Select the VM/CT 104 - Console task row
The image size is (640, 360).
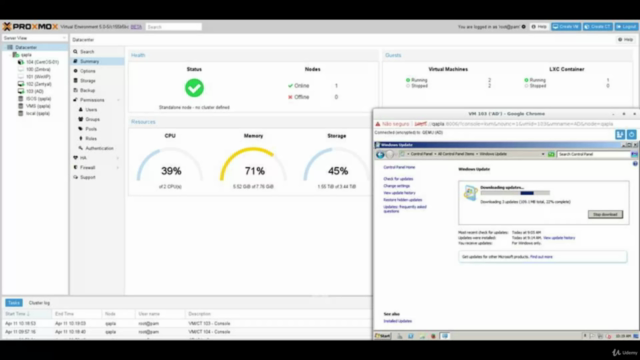point(187,332)
